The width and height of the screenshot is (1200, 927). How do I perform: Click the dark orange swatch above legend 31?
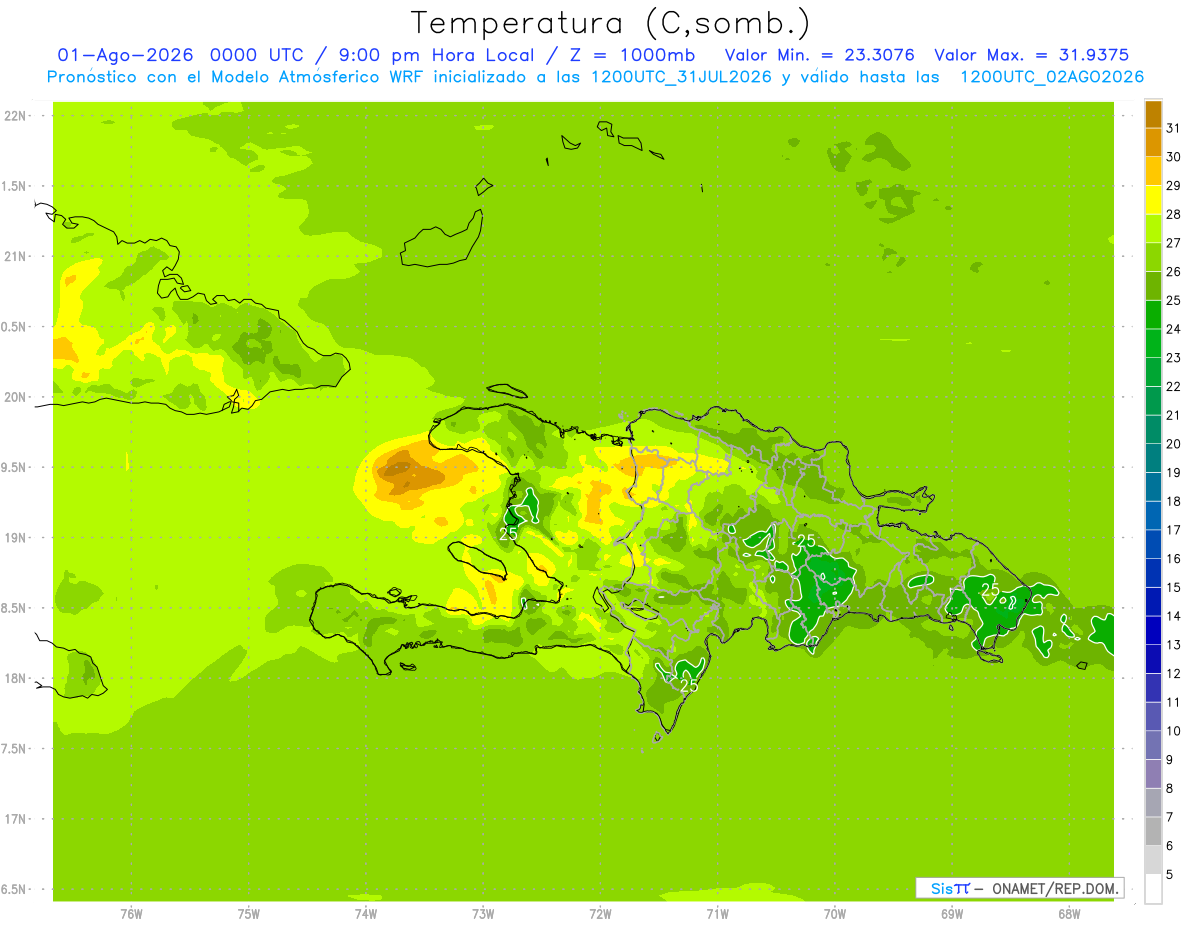coord(1153,114)
